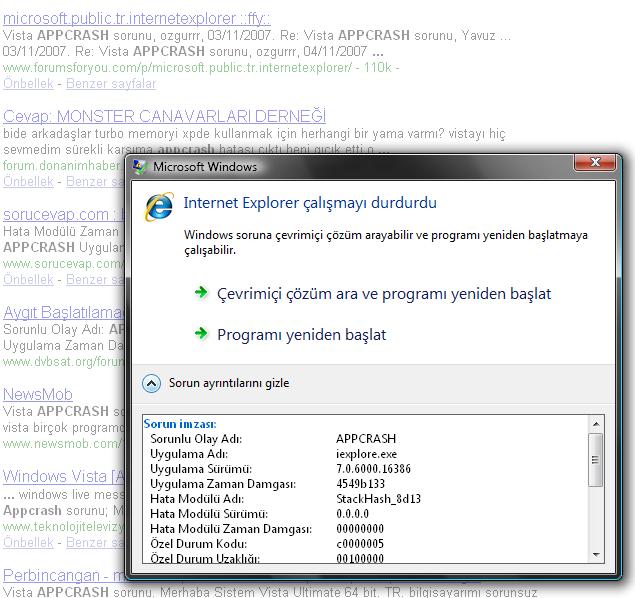Open Benzer sayfalar link under forumsforyou result
This screenshot has width=635, height=598.
pos(111,83)
